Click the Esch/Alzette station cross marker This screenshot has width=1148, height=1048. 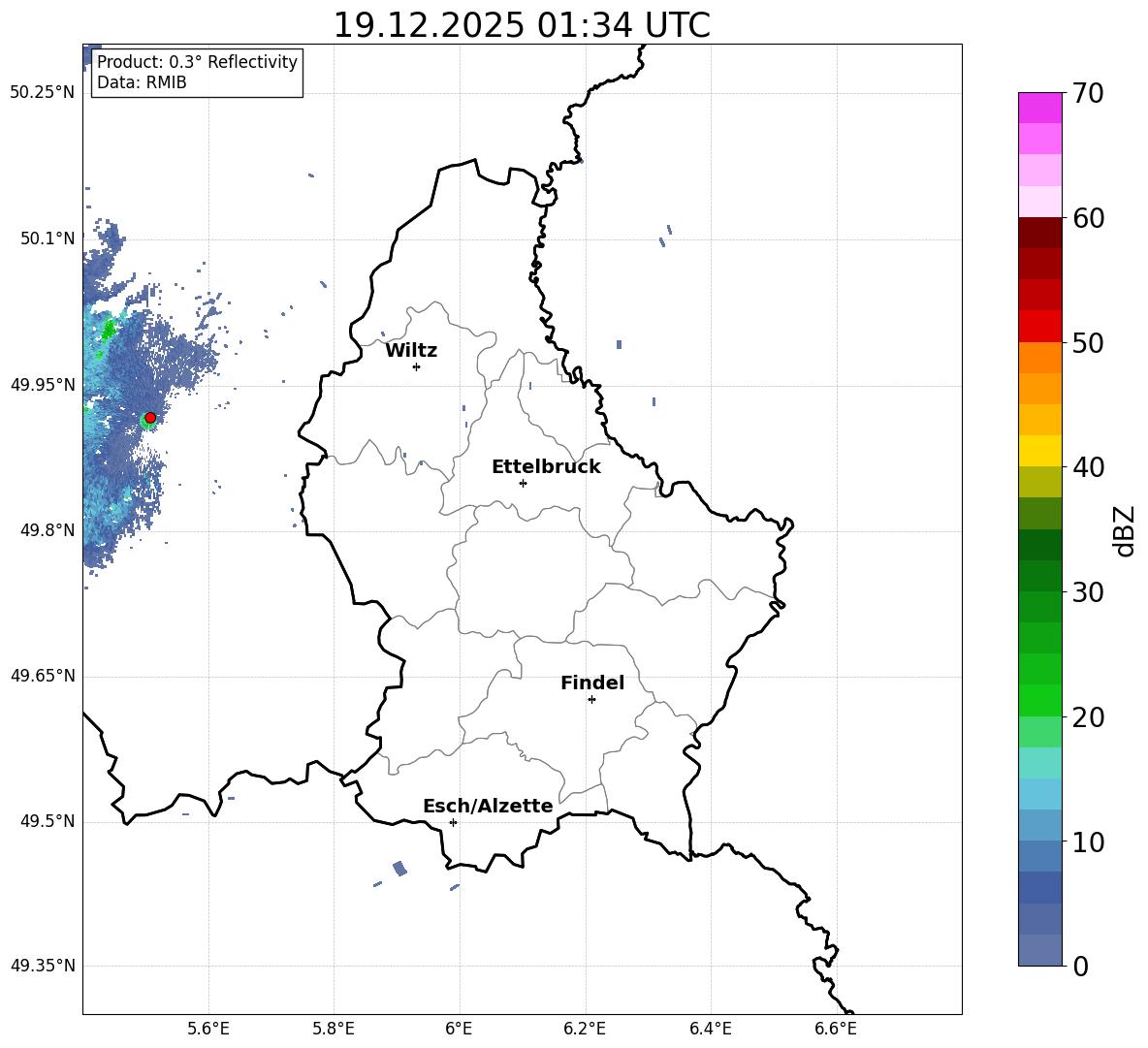(x=453, y=822)
